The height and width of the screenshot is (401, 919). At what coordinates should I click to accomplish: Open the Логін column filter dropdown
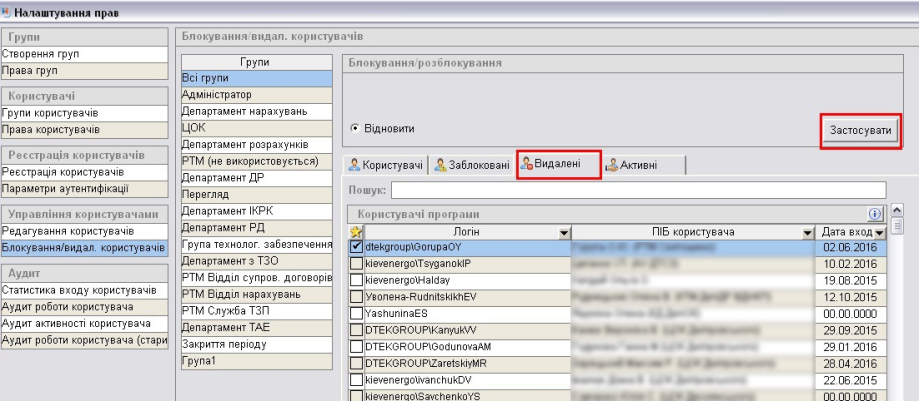563,233
